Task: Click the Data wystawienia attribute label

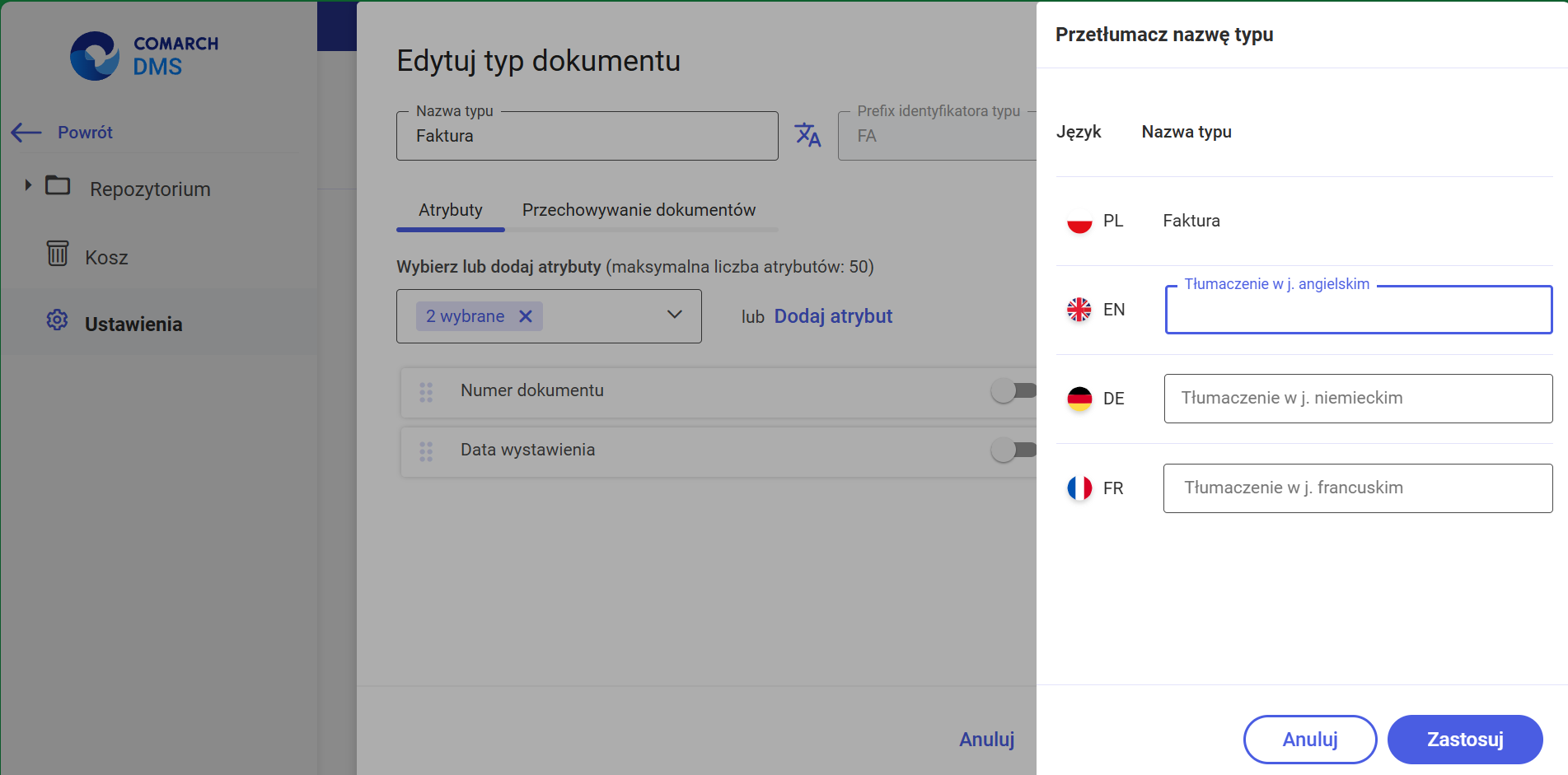Action: point(528,450)
